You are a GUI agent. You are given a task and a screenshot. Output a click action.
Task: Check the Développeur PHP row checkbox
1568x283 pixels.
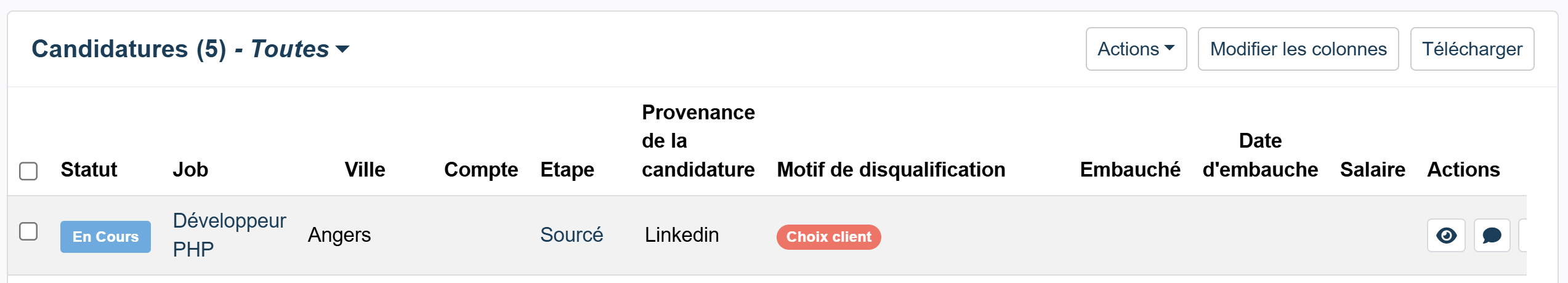28,232
